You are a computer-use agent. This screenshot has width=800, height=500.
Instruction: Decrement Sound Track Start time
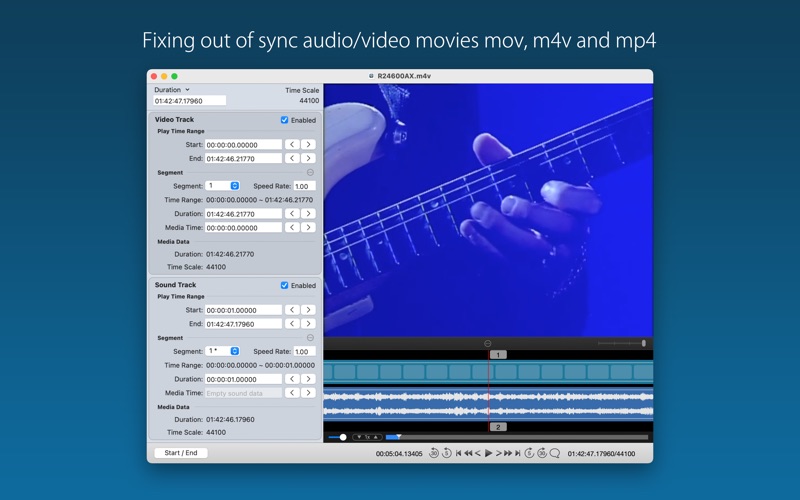292,310
